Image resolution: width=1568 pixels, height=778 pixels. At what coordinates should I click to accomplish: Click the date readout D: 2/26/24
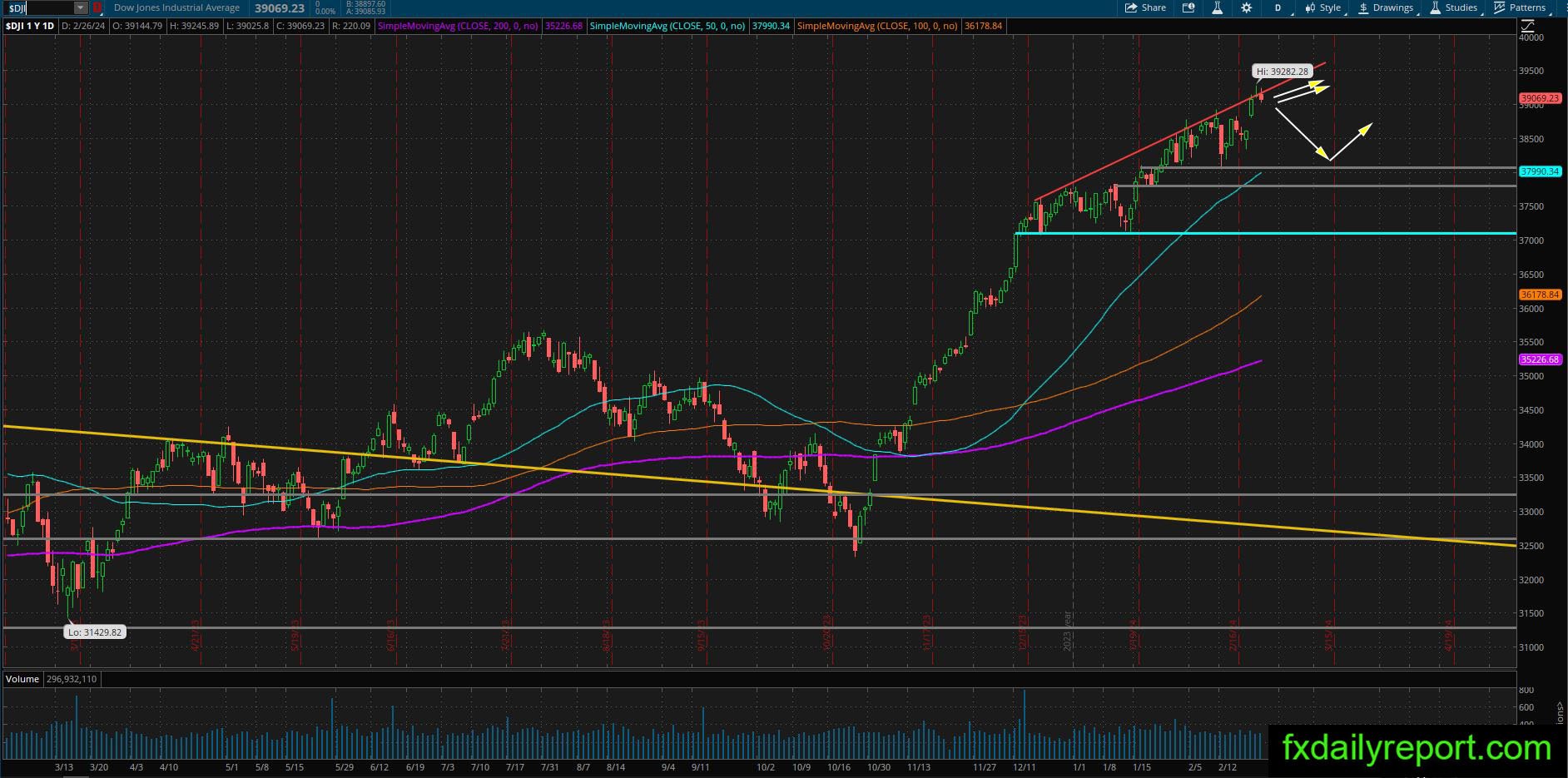82,26
